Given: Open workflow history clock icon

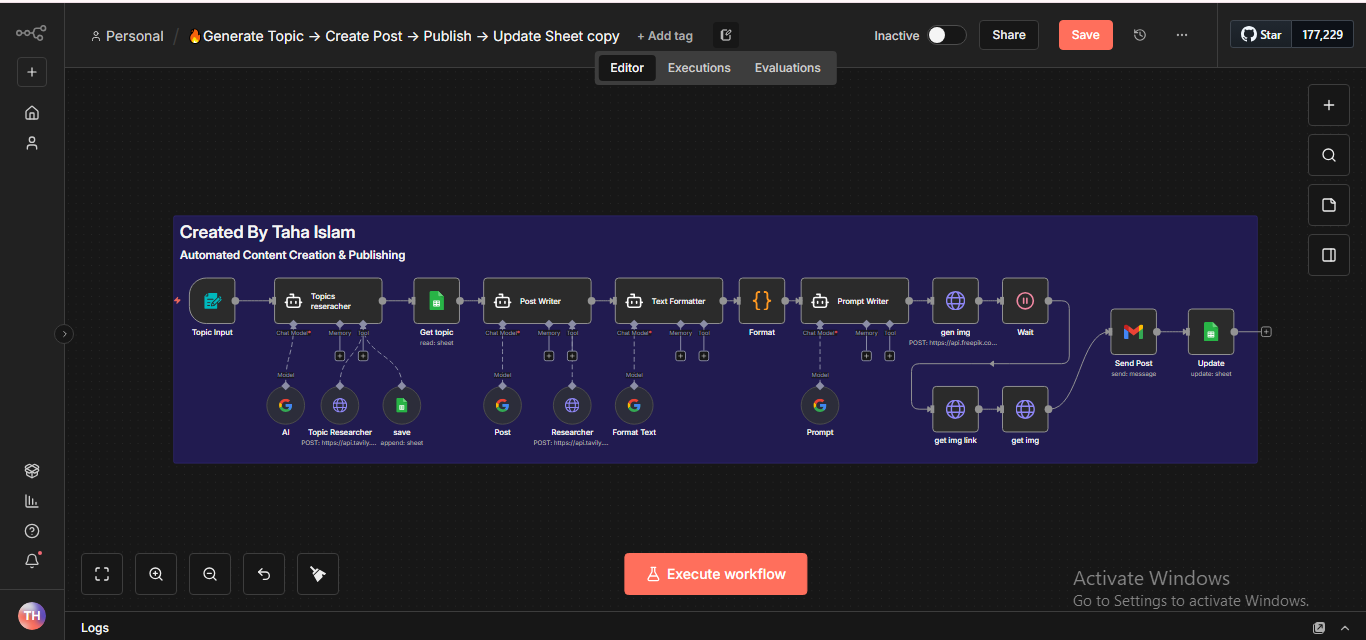Looking at the screenshot, I should (x=1140, y=35).
